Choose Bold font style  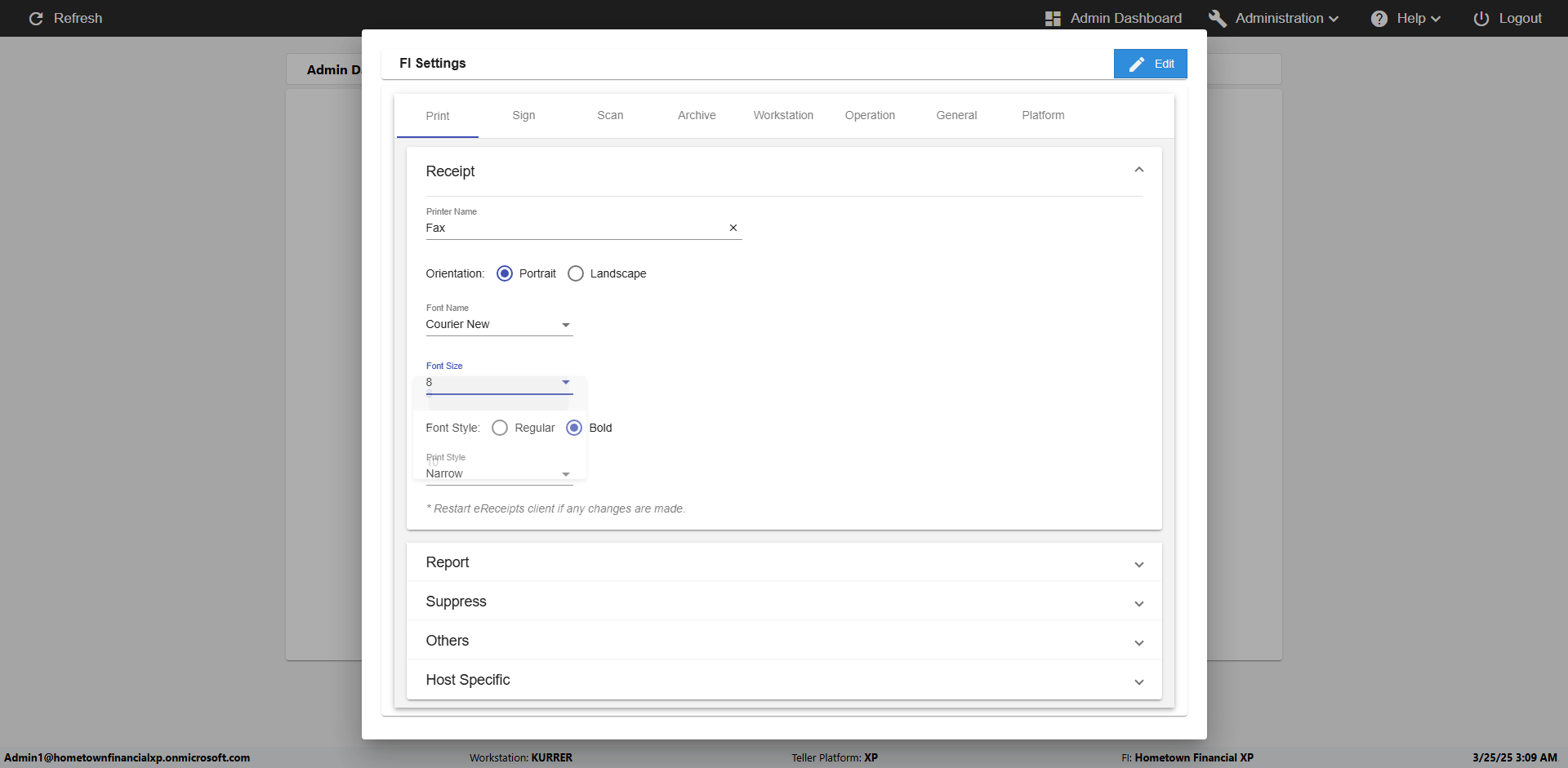click(574, 428)
